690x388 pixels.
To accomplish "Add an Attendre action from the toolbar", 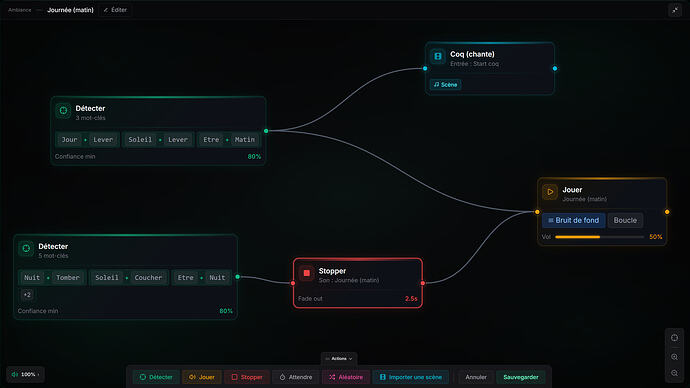I will pos(296,377).
